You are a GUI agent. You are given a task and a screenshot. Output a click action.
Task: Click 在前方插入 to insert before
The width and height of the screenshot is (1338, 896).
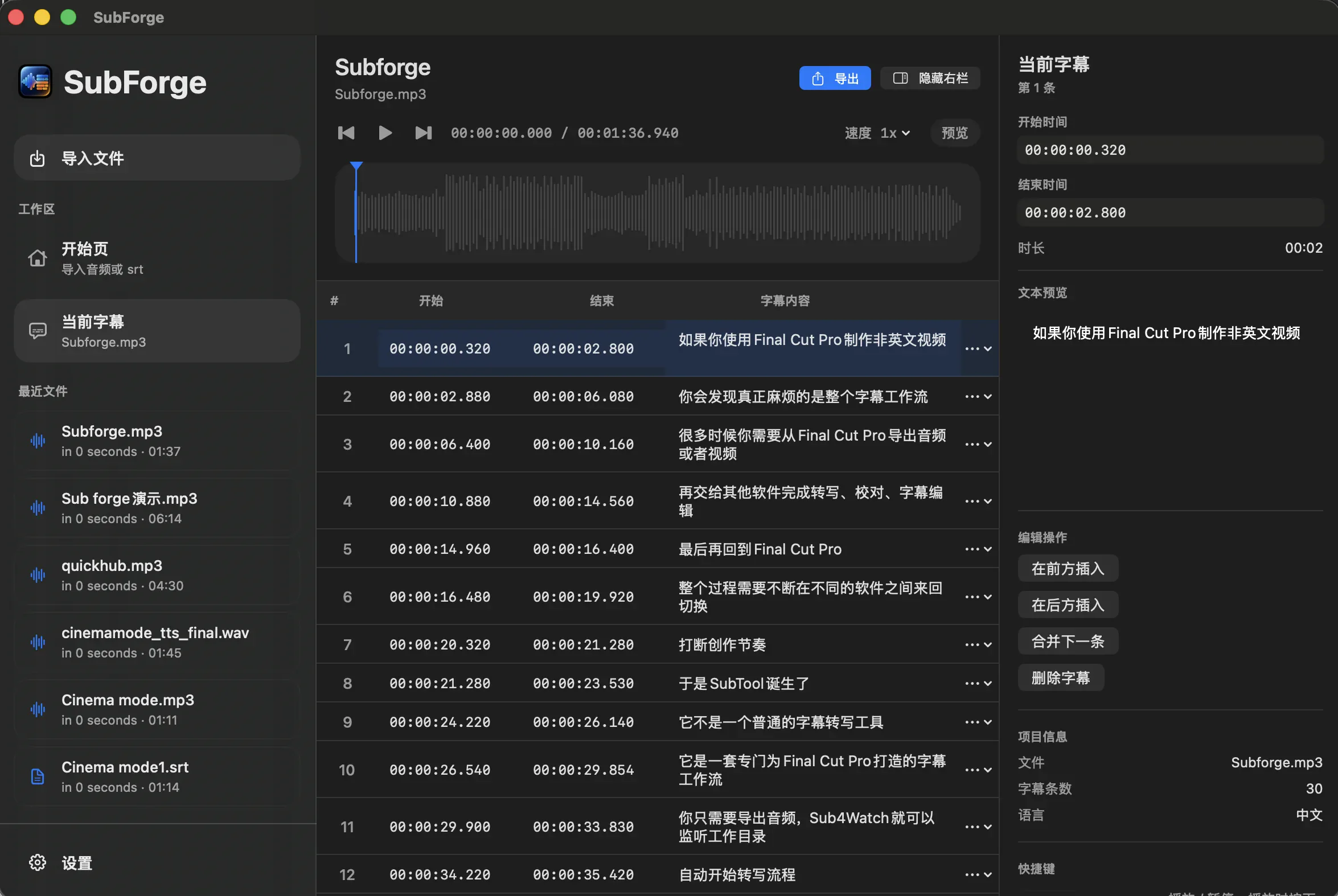(x=1067, y=569)
